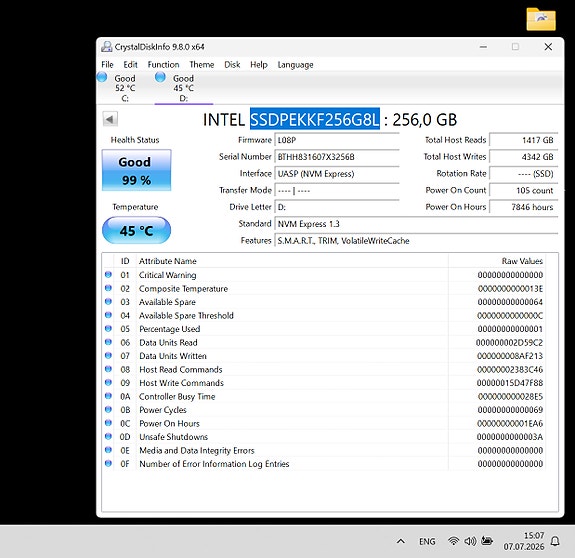Click the Interface field UASP (NVM Express)

click(337, 174)
